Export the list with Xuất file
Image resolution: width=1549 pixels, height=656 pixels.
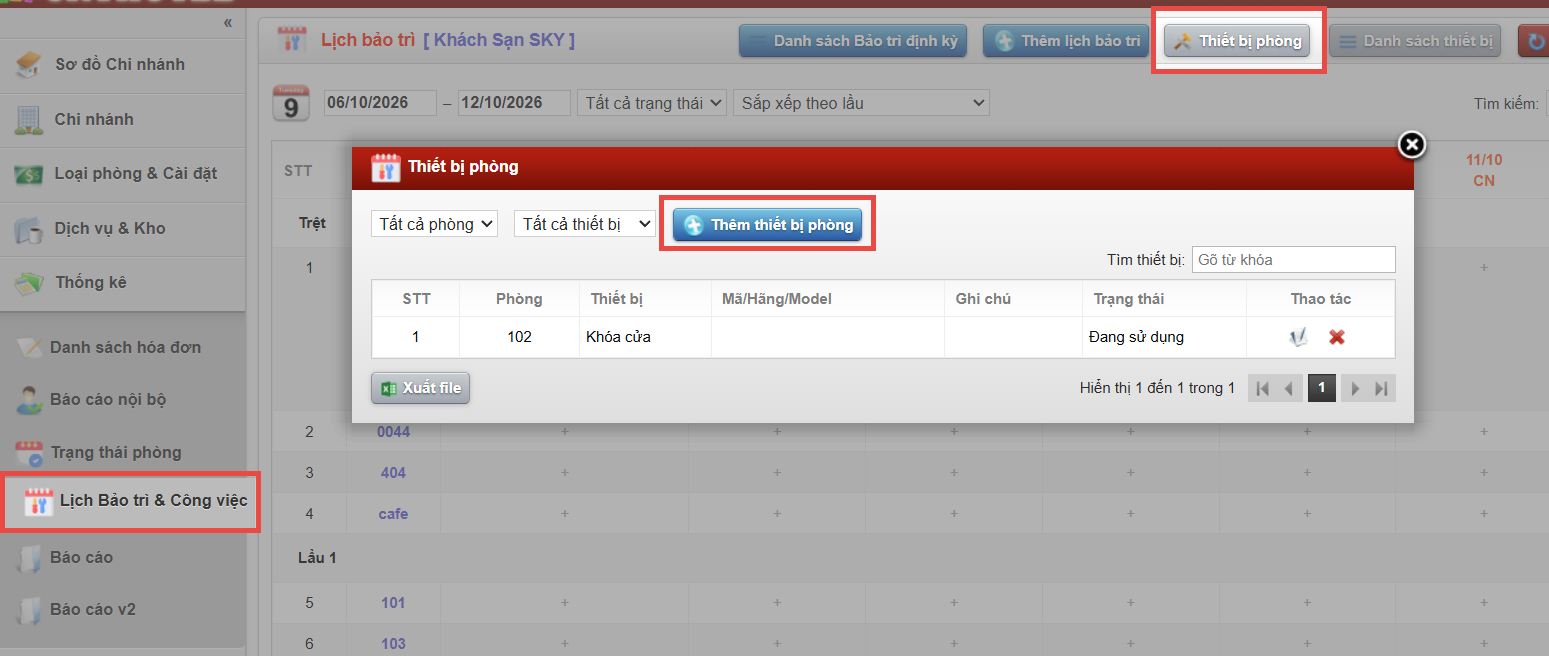[420, 388]
